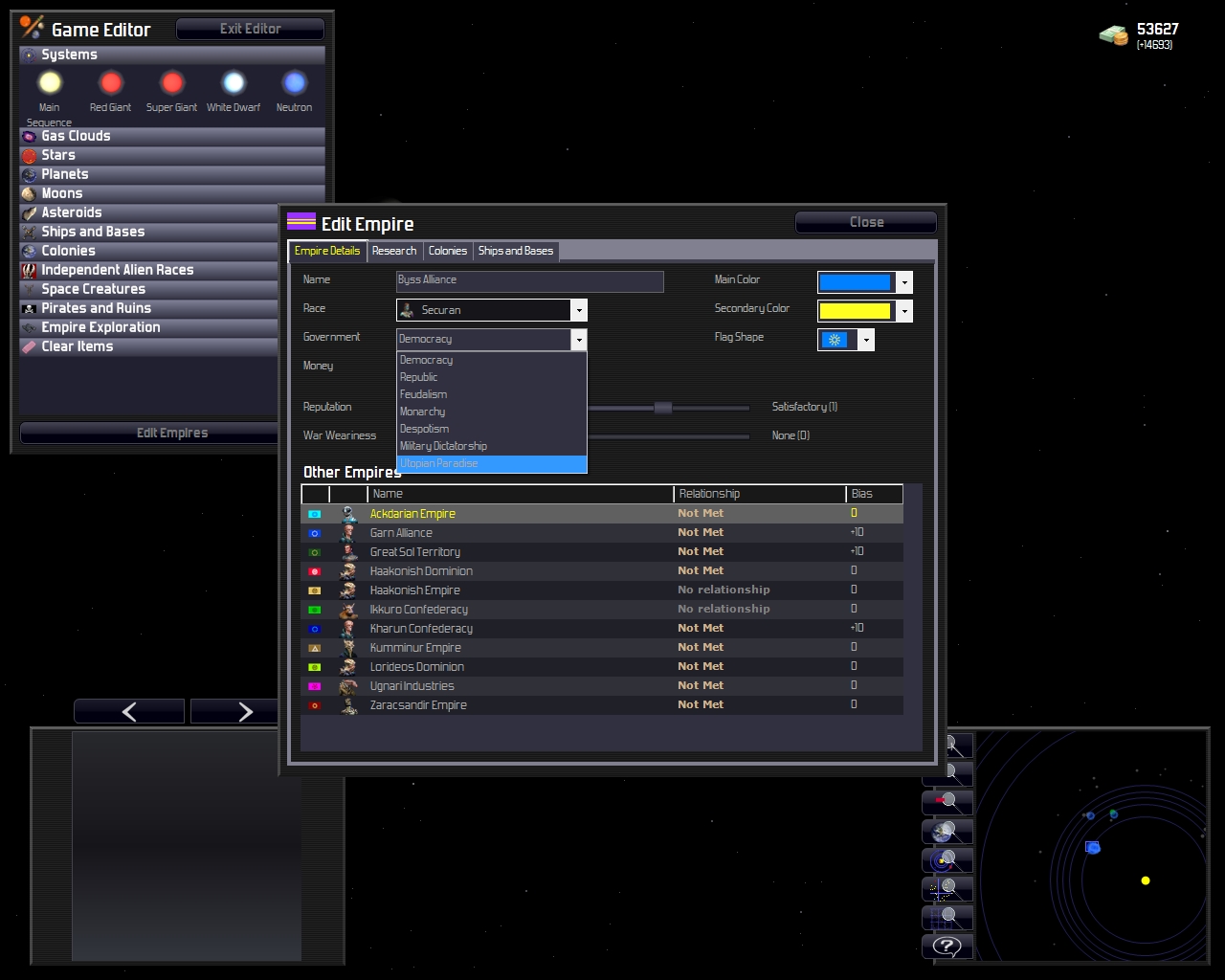1225x980 pixels.
Task: Click the zoom-to-planet globe magnifier icon
Action: [x=947, y=831]
